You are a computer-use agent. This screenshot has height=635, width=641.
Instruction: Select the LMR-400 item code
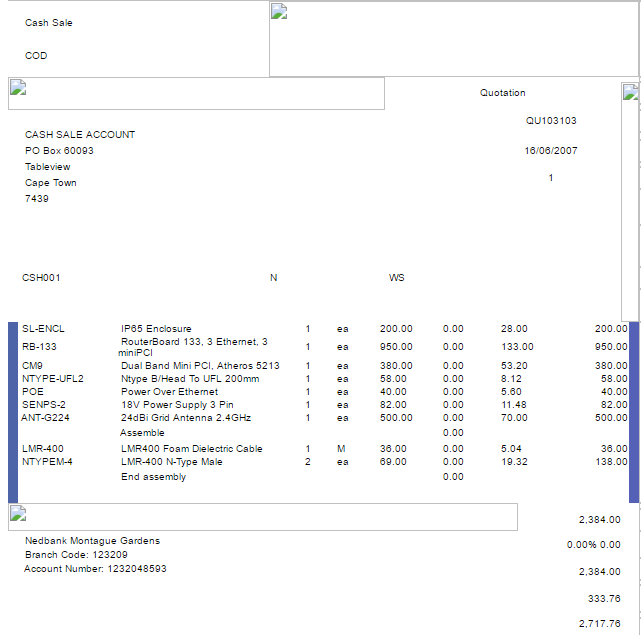pos(43,449)
